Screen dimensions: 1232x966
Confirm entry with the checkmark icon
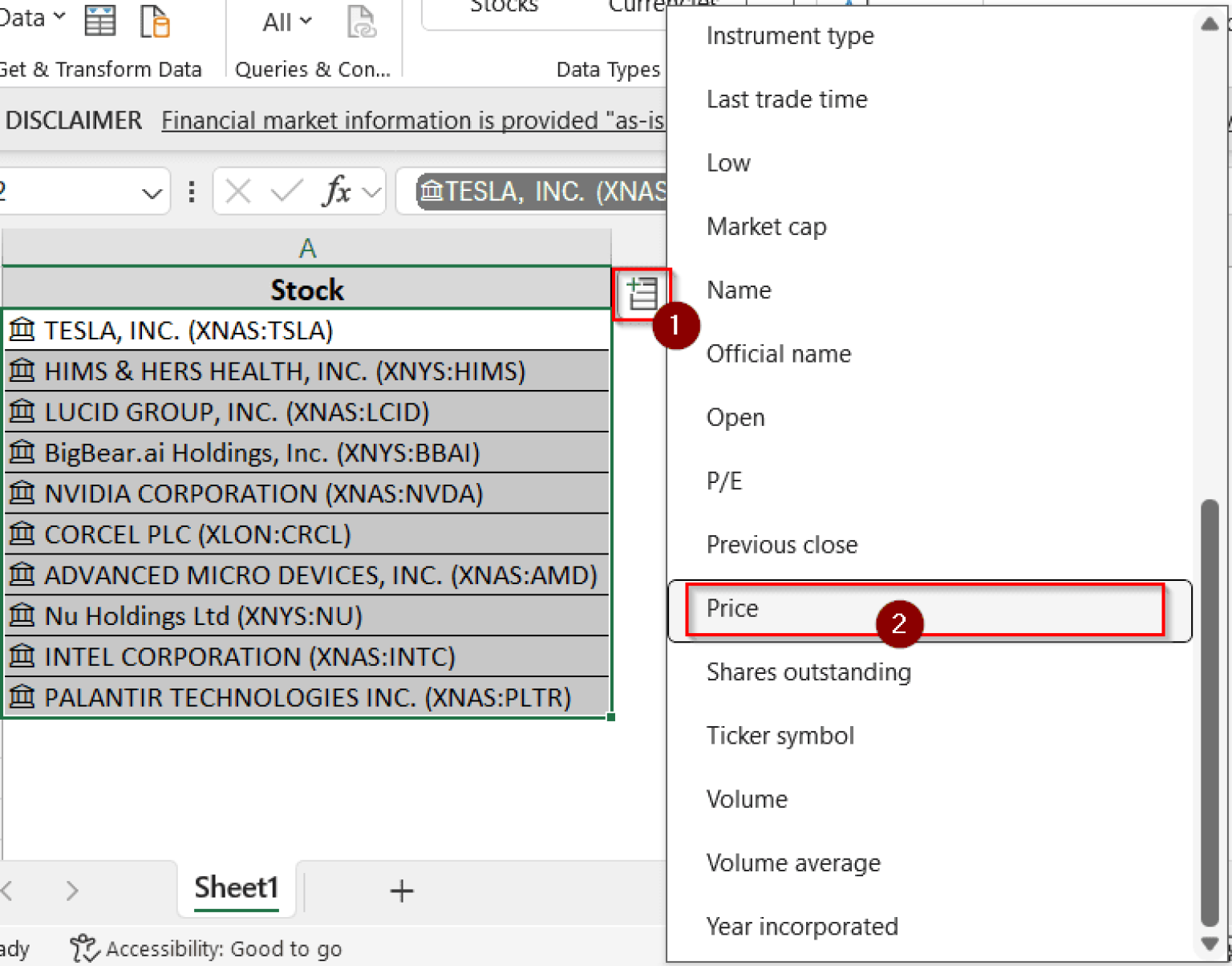(x=286, y=191)
